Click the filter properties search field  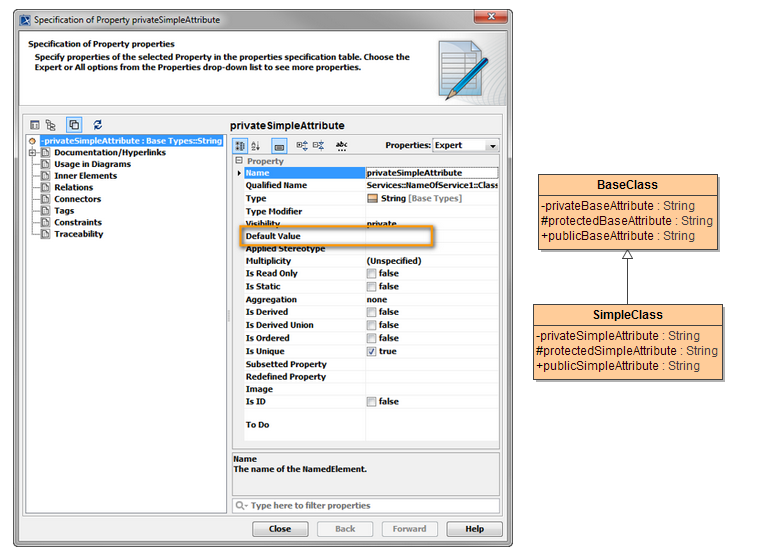pos(366,505)
